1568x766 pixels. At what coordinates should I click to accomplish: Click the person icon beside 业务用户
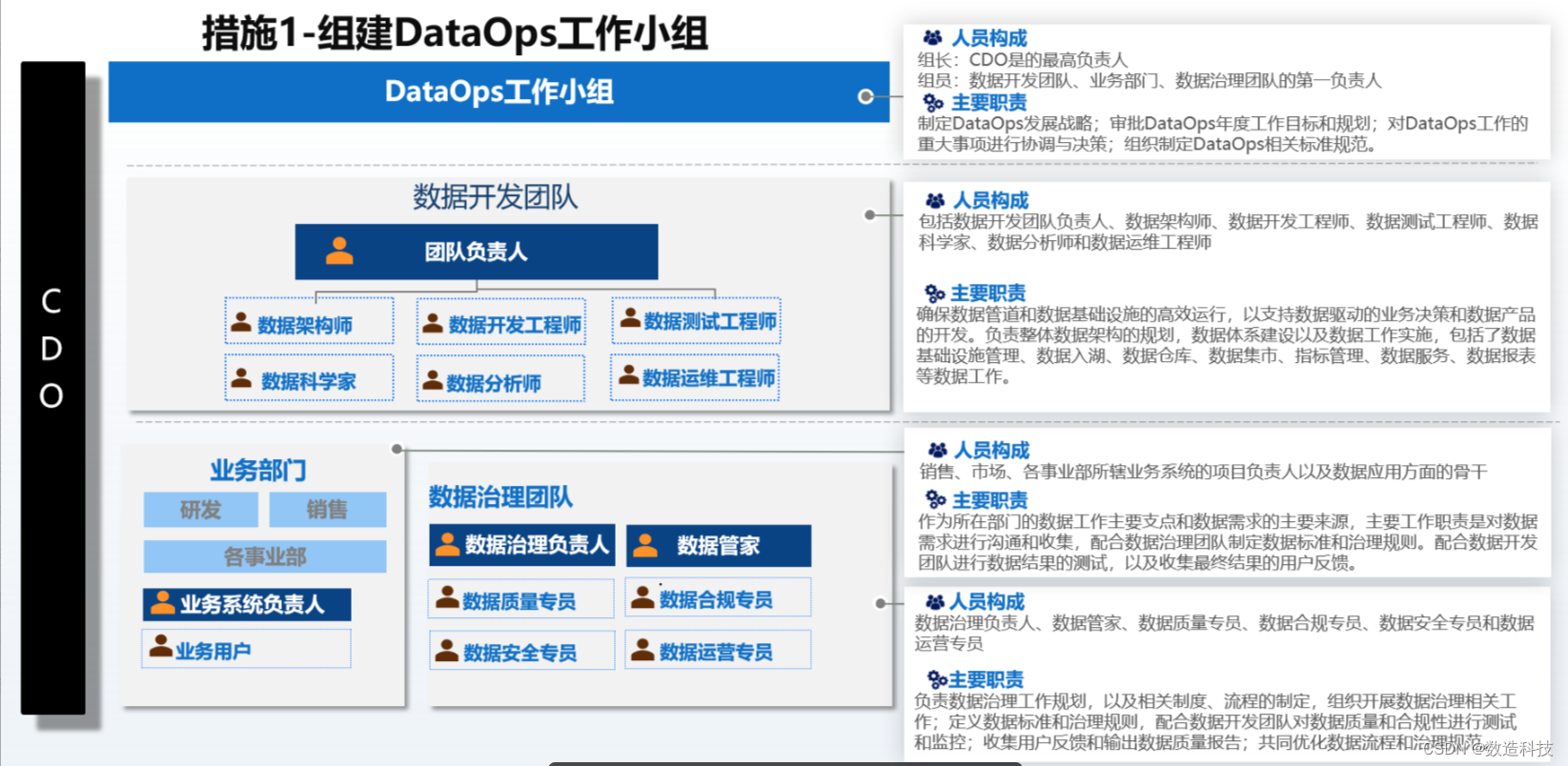(160, 648)
